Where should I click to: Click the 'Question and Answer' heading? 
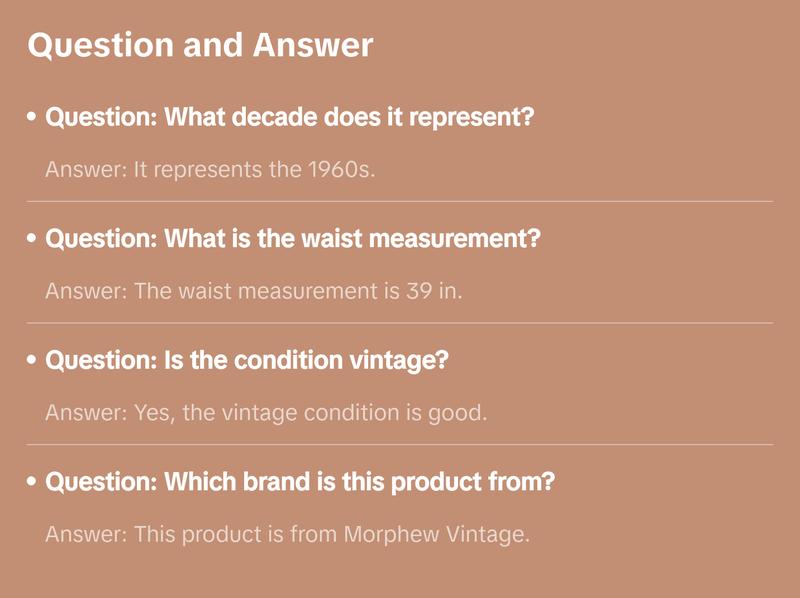(x=200, y=45)
